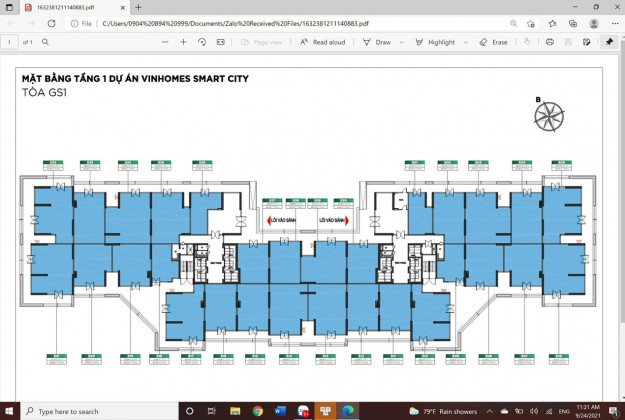Open the network connection tray icon

(x=549, y=411)
